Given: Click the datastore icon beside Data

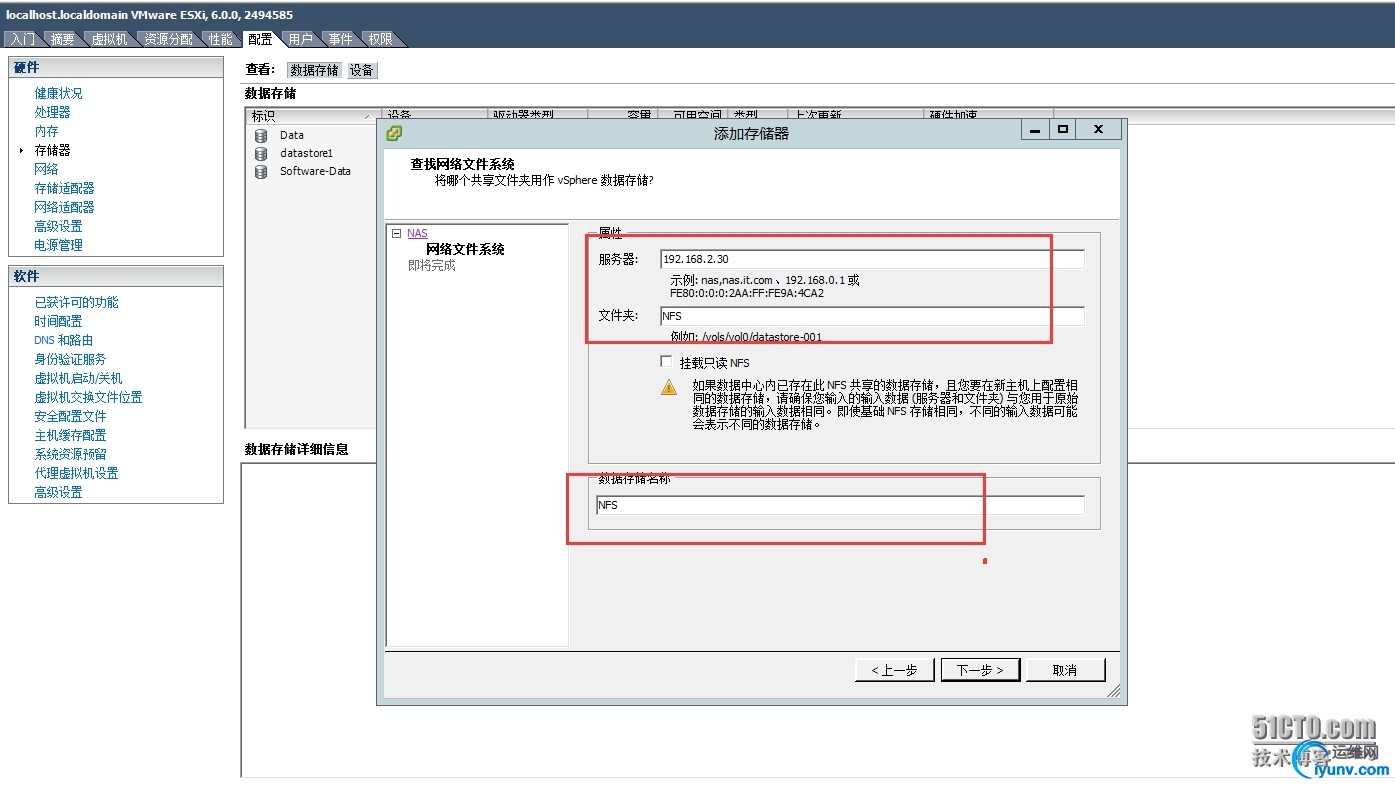Looking at the screenshot, I should [x=261, y=135].
